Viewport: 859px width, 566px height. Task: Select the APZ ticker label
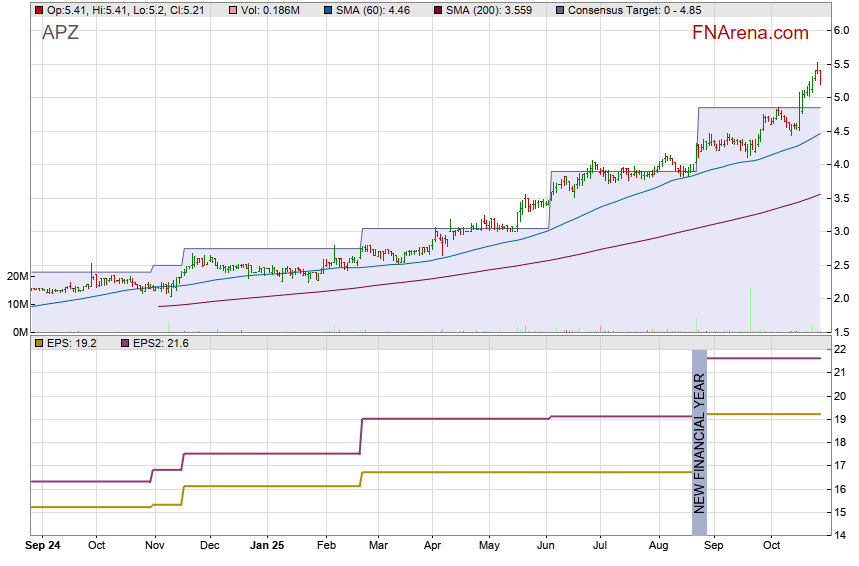[x=60, y=33]
